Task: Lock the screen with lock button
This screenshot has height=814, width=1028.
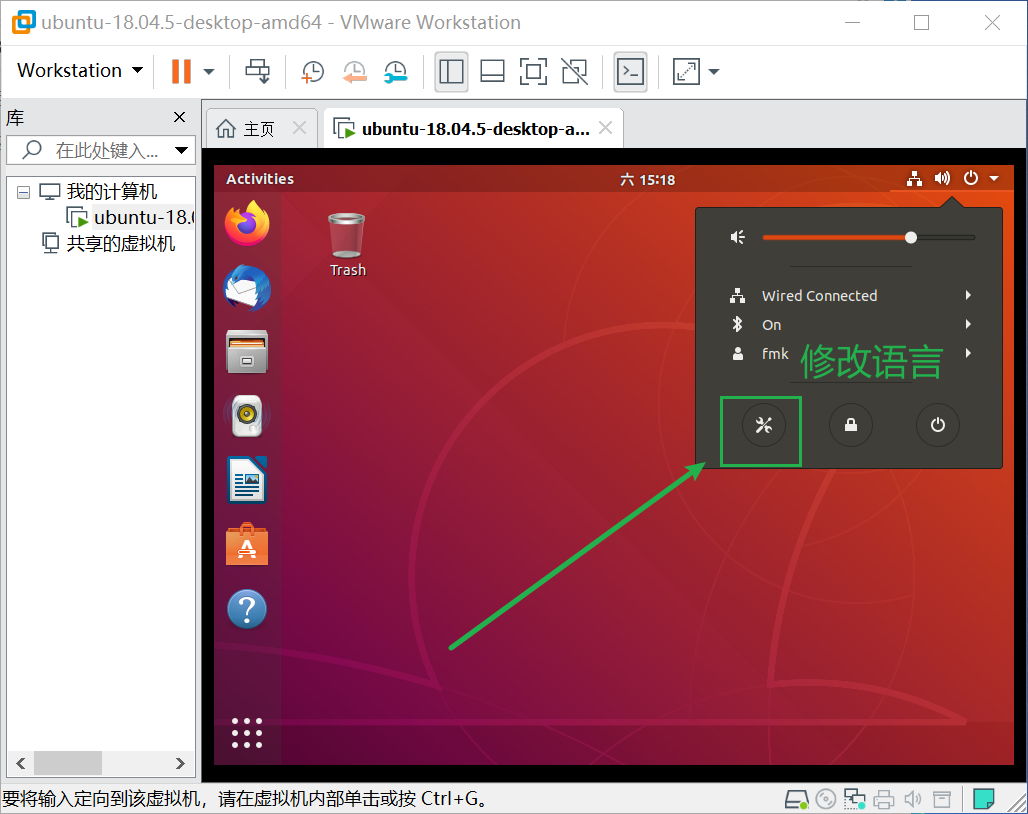Action: (851, 425)
